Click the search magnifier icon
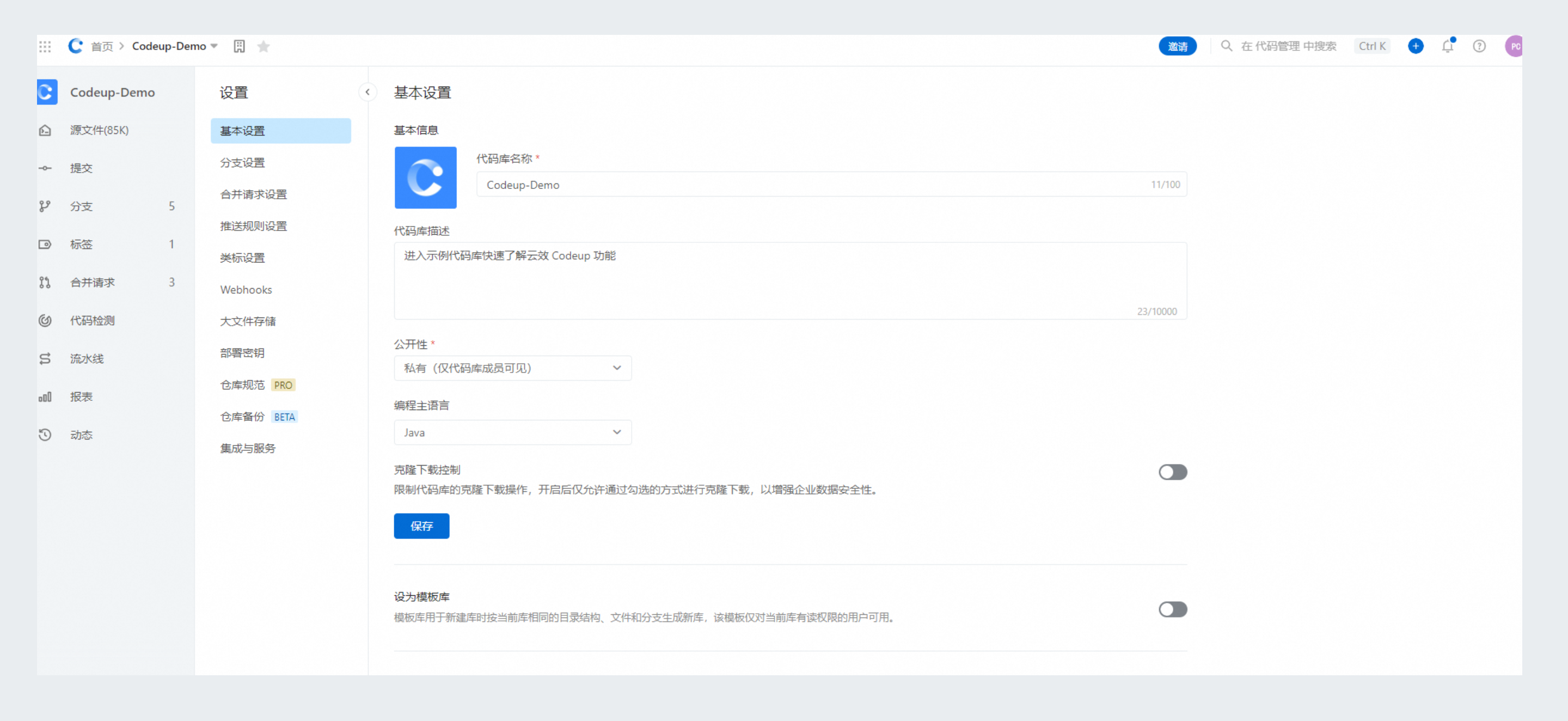Image resolution: width=1568 pixels, height=721 pixels. pyautogui.click(x=1227, y=46)
